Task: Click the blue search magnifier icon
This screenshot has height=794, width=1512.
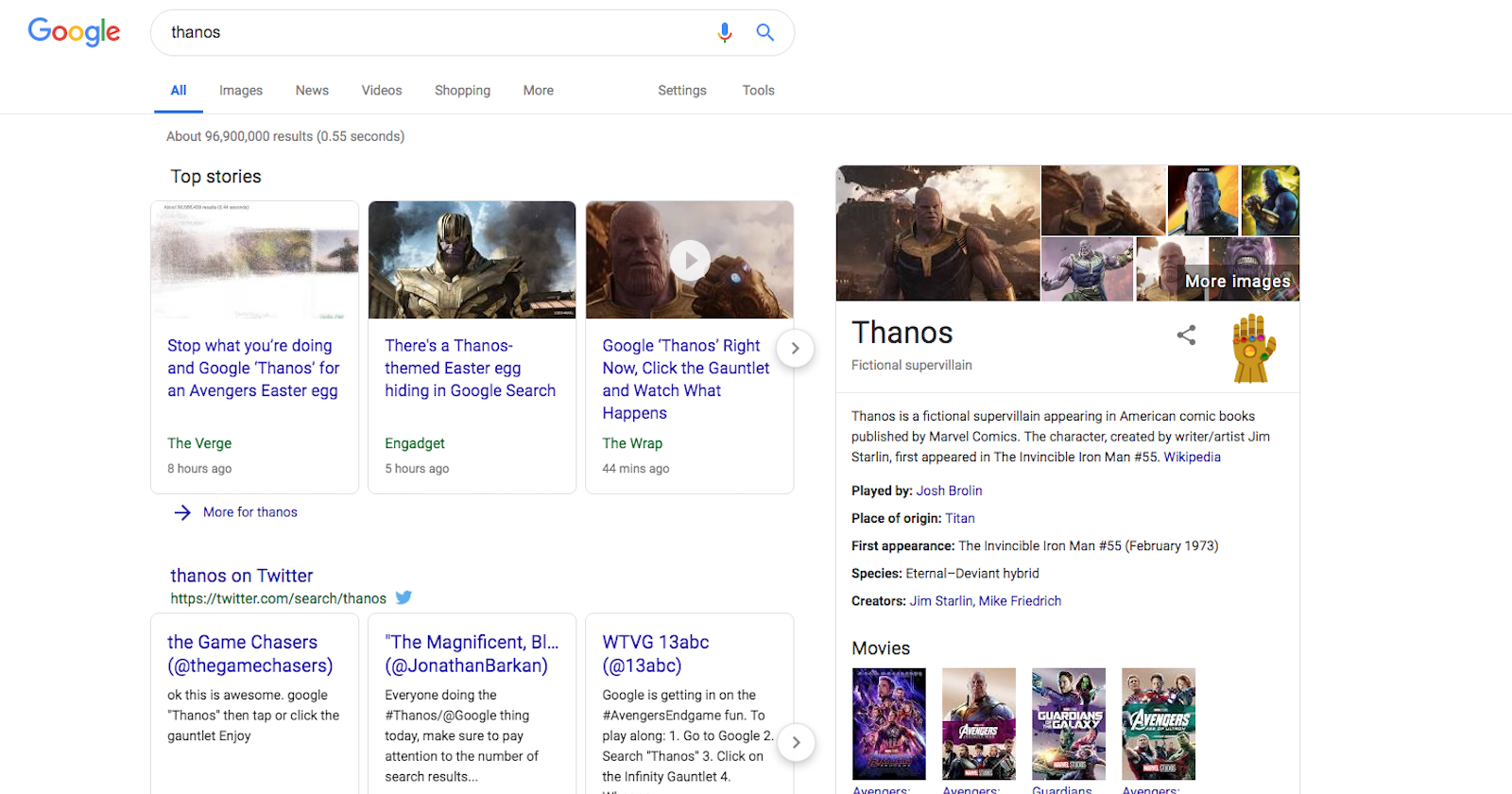Action: pyautogui.click(x=765, y=32)
